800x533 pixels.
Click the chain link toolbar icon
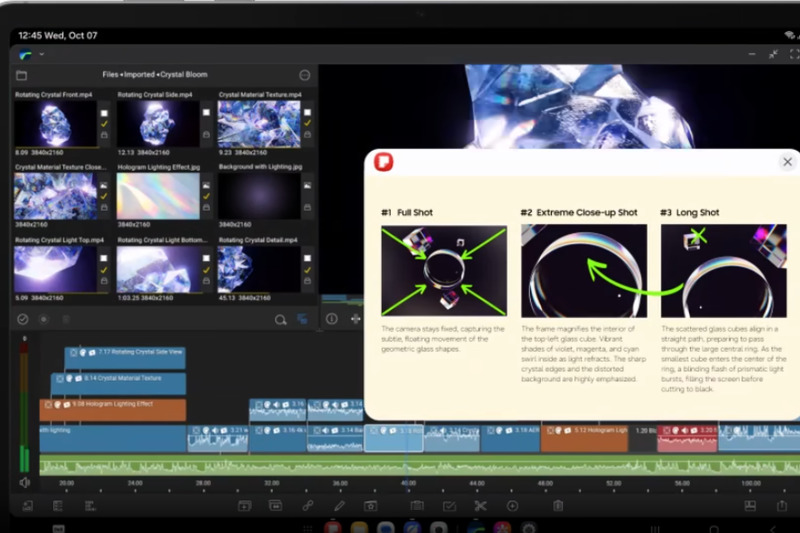[308, 505]
